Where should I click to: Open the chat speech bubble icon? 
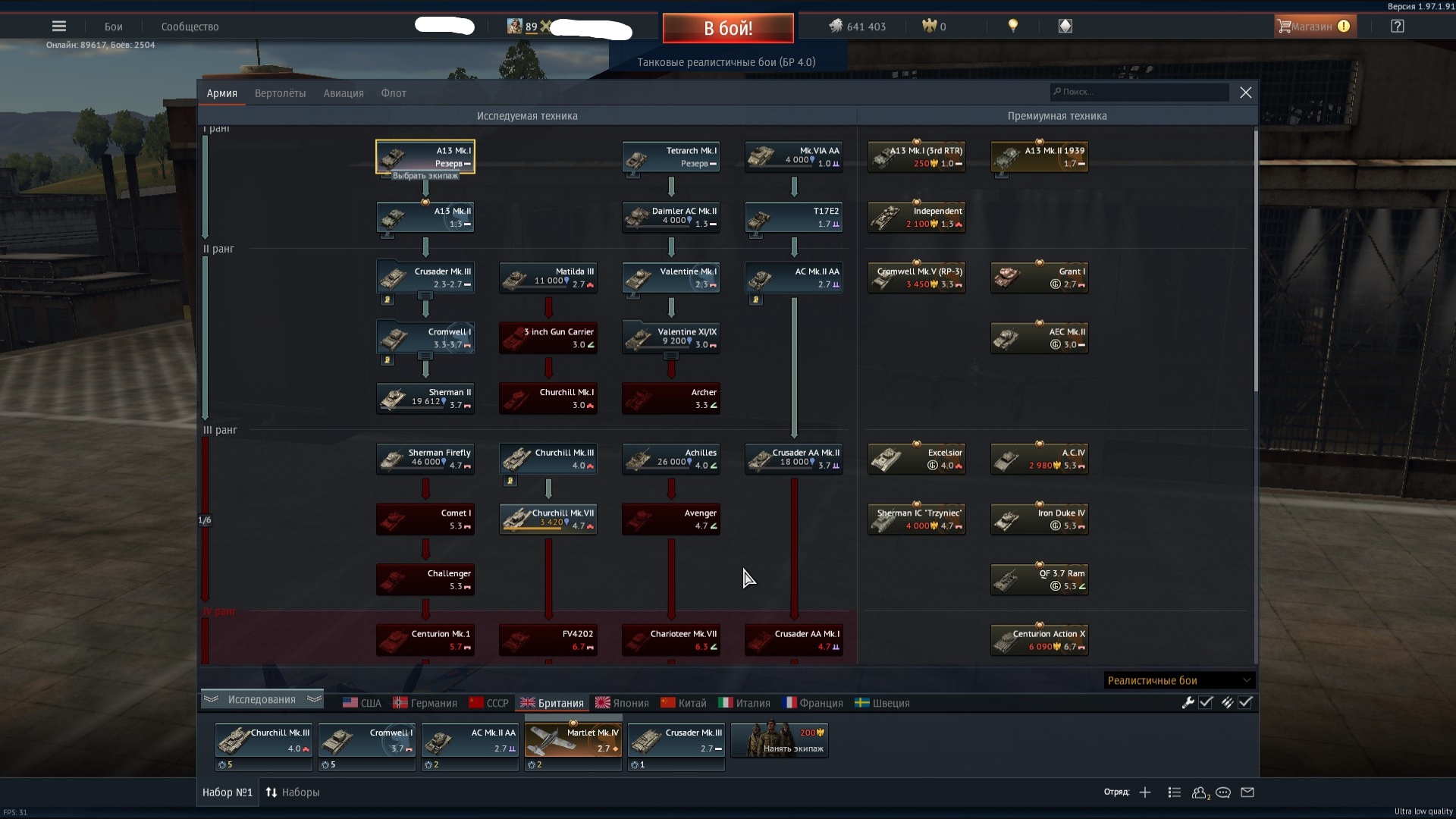[1223, 792]
